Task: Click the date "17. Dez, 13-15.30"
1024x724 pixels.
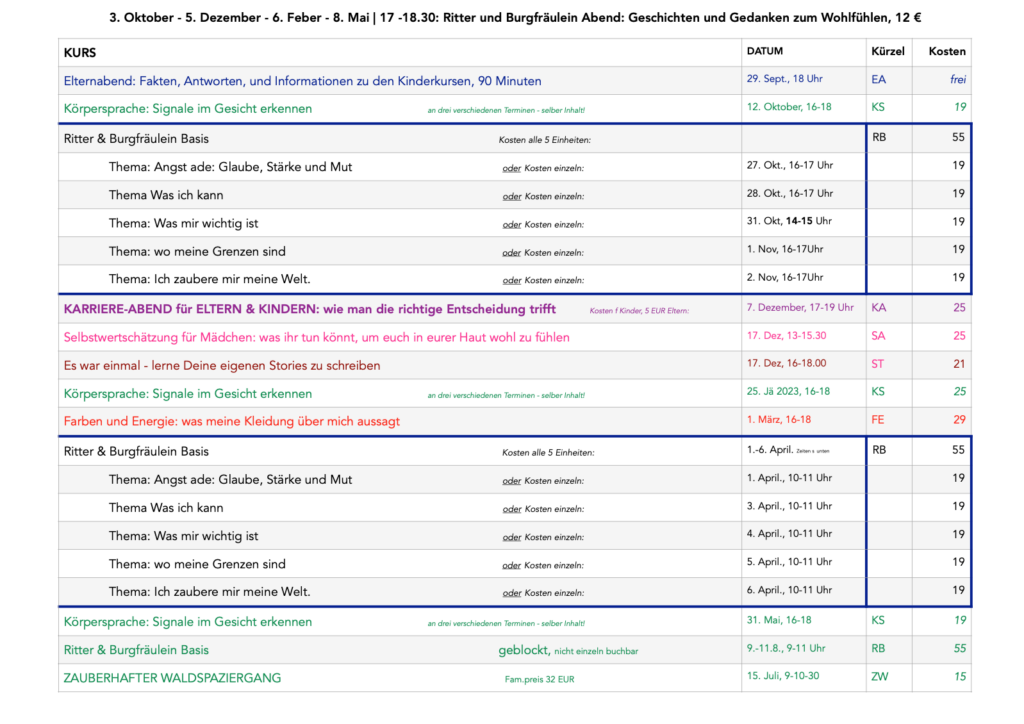Action: [x=786, y=336]
